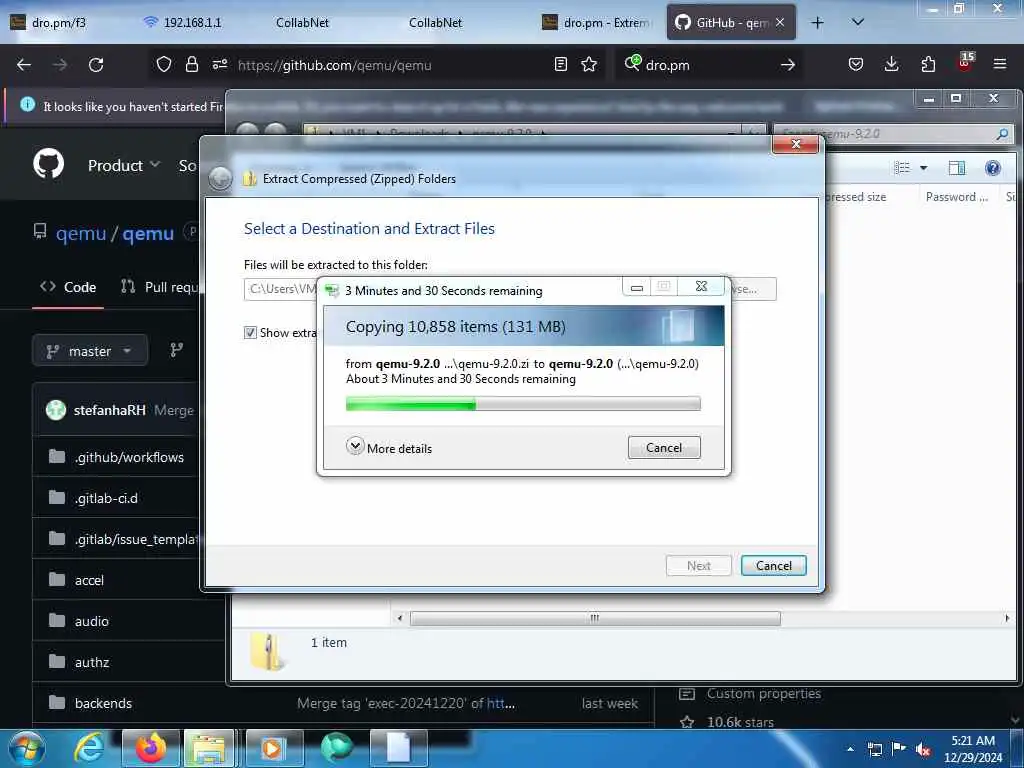Open the qemu repository name link
1024x768 pixels.
[x=148, y=233]
